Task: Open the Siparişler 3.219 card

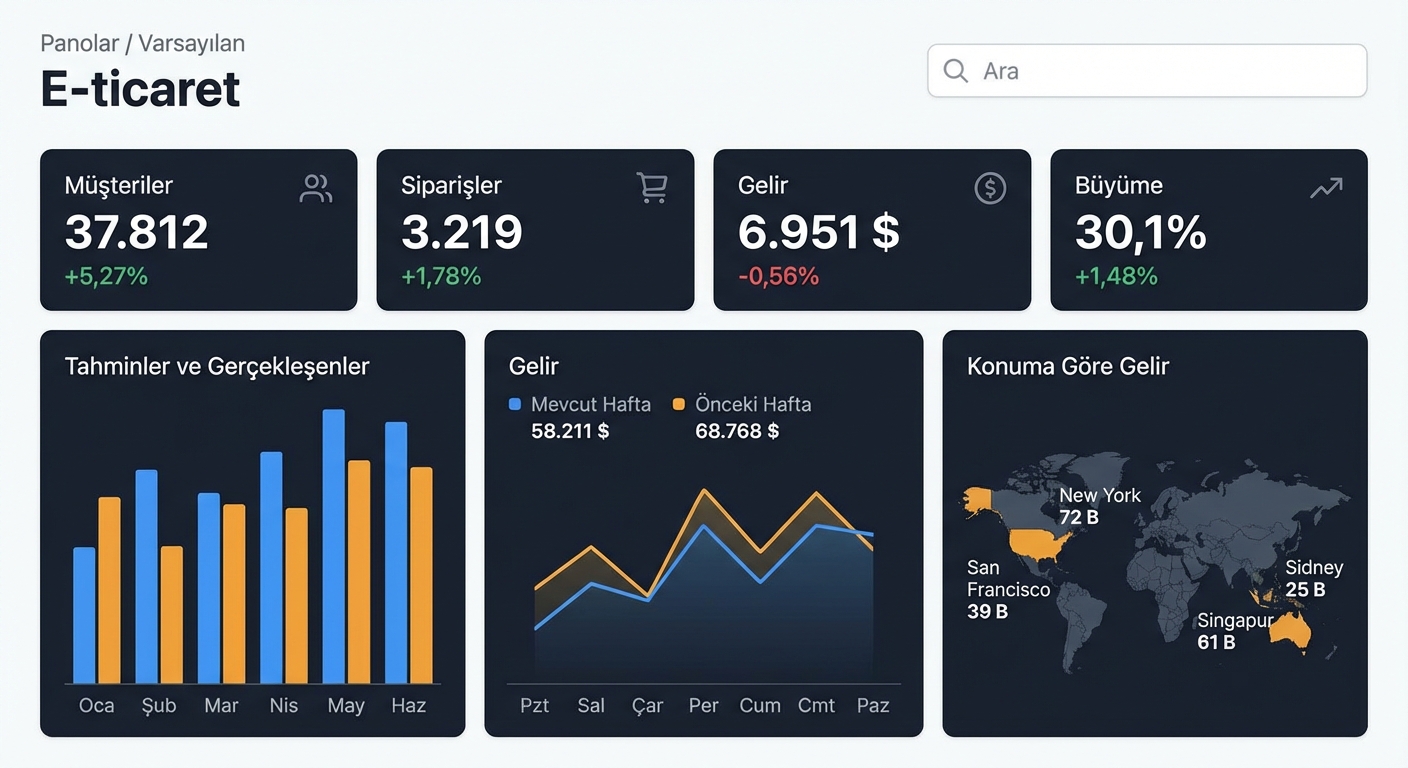Action: pyautogui.click(x=535, y=230)
